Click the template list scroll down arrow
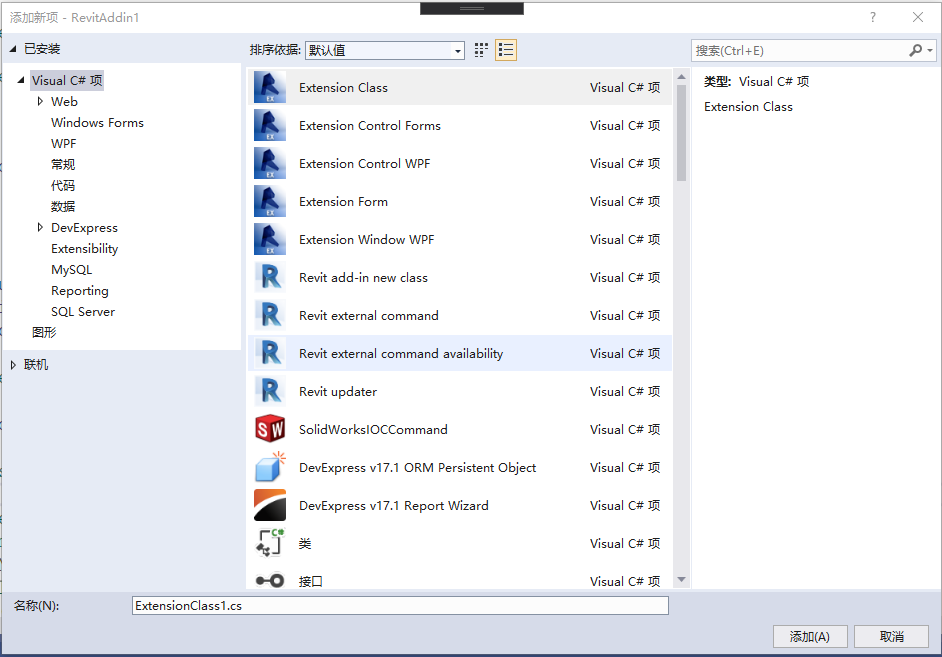The height and width of the screenshot is (657, 942). tap(681, 580)
